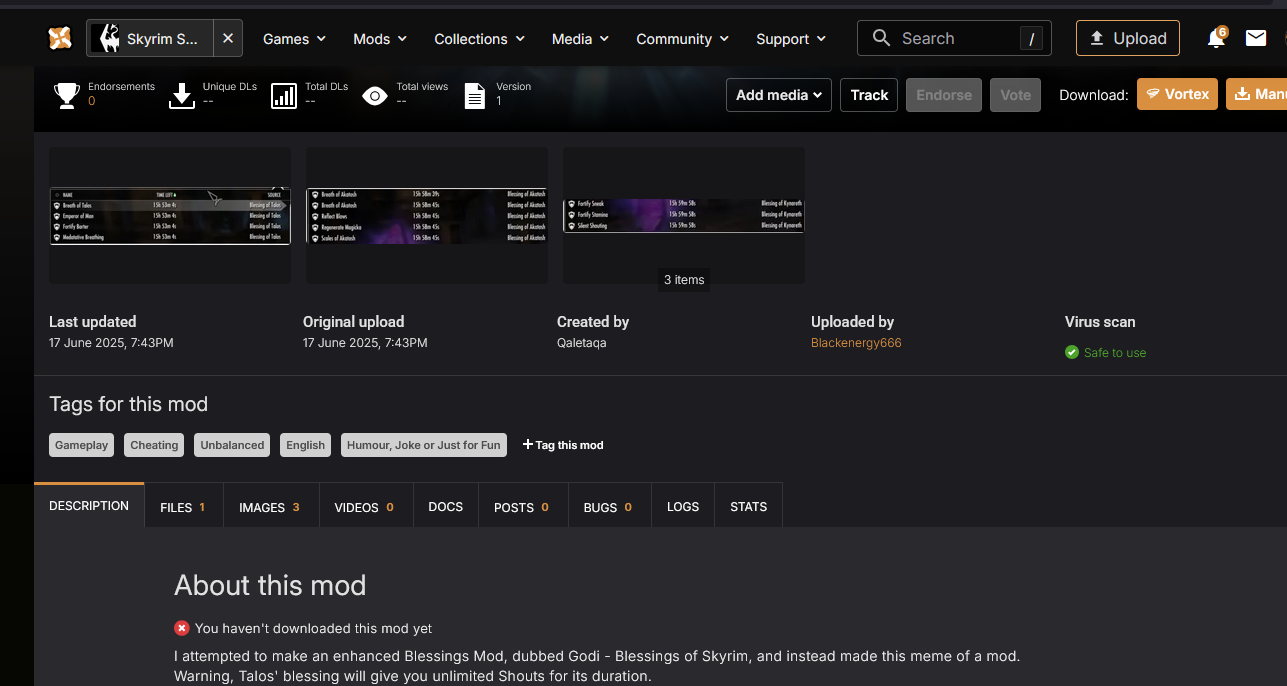The width and height of the screenshot is (1287, 686).
Task: Click the magnifying glass search icon
Action: (881, 38)
